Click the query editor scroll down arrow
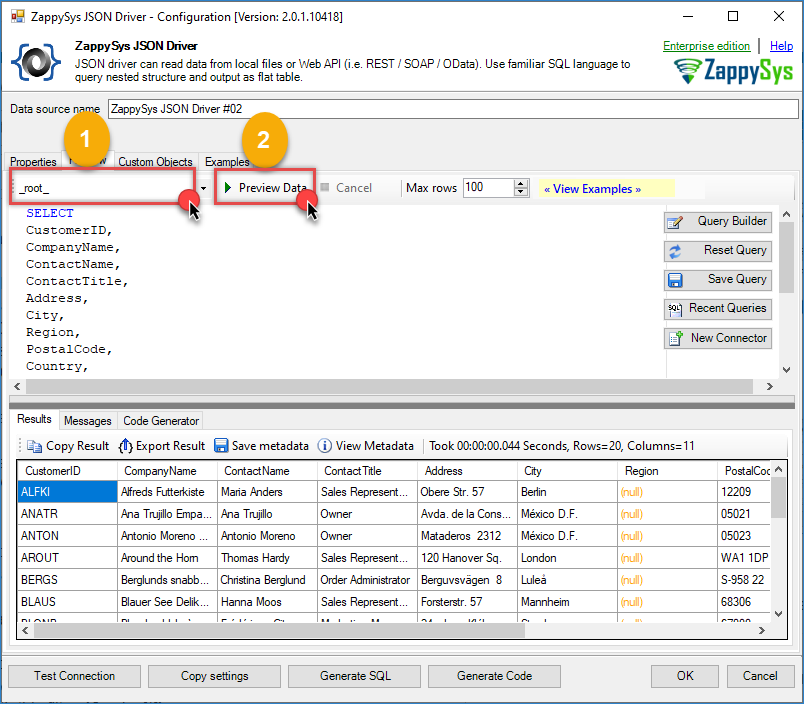The image size is (804, 704). (x=786, y=370)
